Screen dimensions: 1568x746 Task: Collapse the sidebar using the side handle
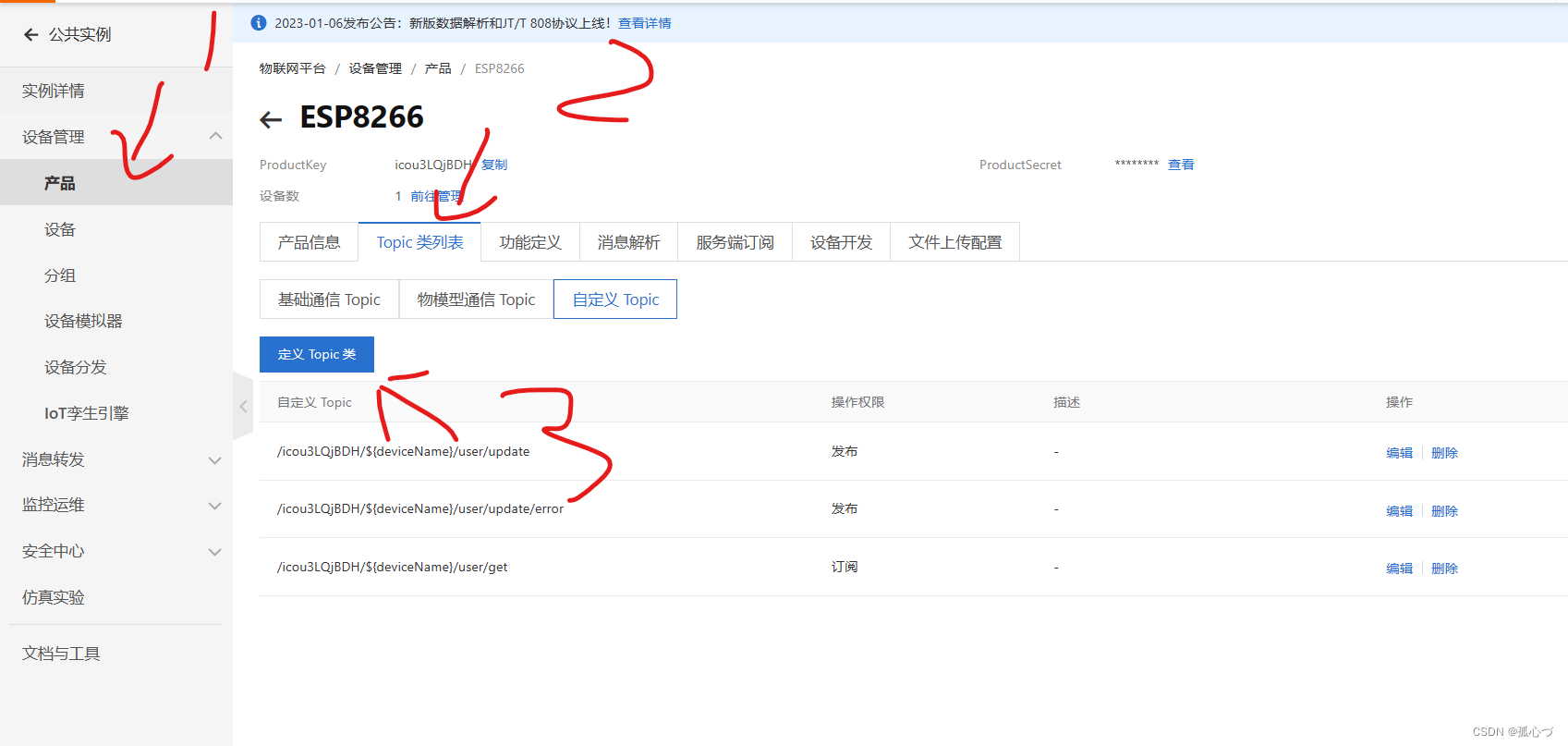pos(243,406)
